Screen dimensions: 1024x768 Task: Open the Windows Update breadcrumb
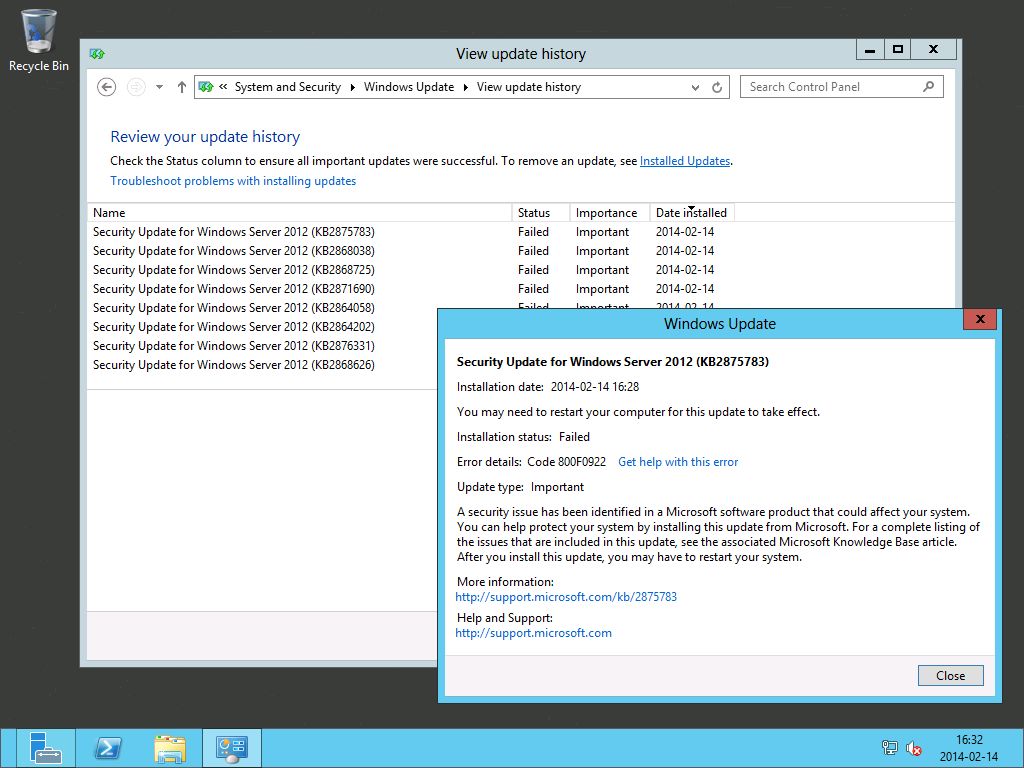[x=409, y=87]
